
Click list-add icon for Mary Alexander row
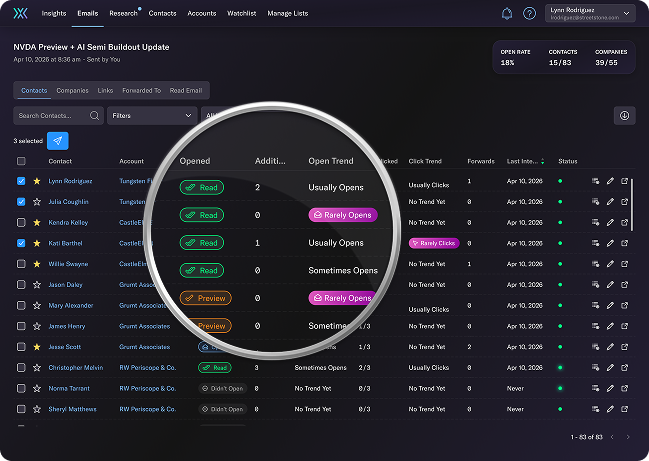(596, 305)
